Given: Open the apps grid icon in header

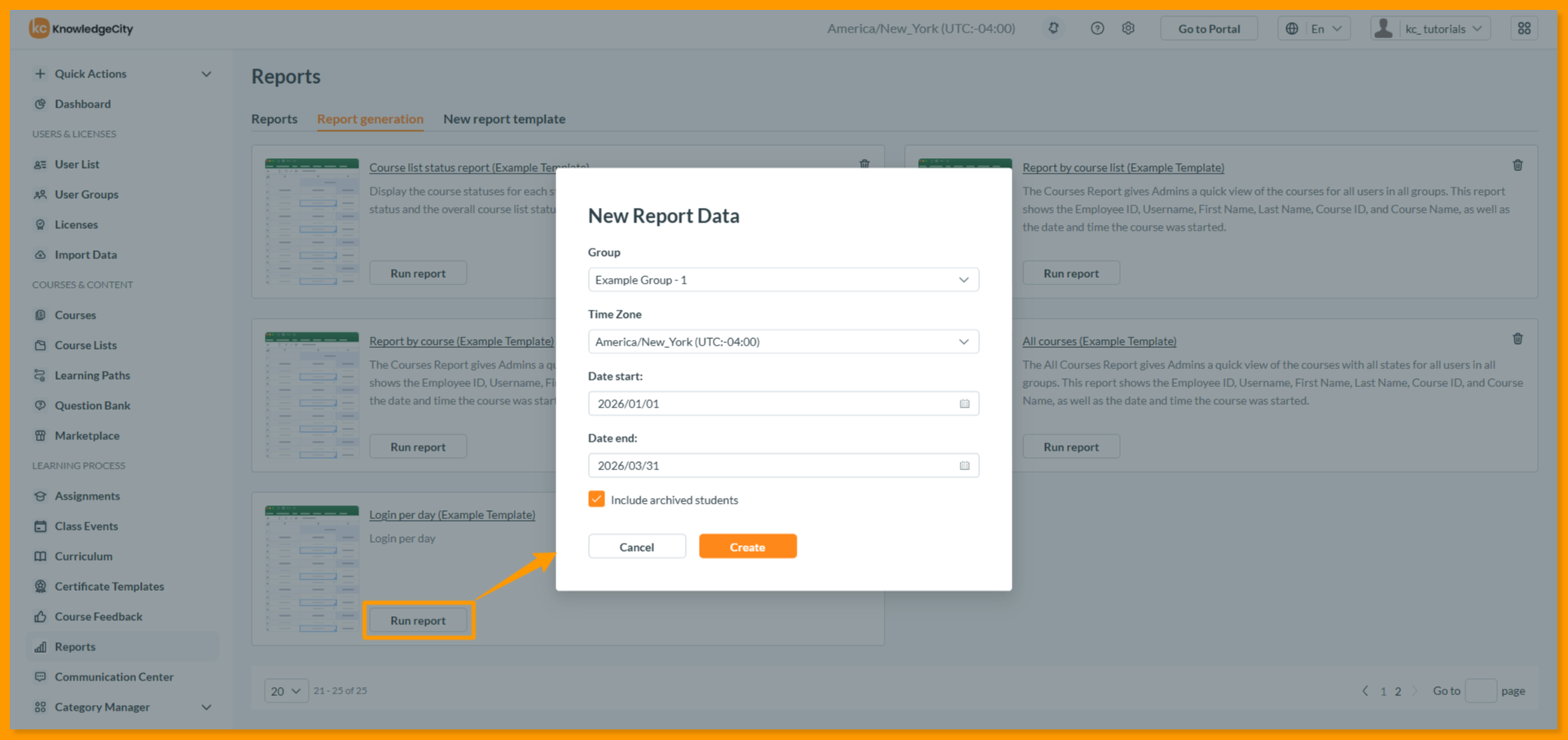Looking at the screenshot, I should coord(1524,29).
